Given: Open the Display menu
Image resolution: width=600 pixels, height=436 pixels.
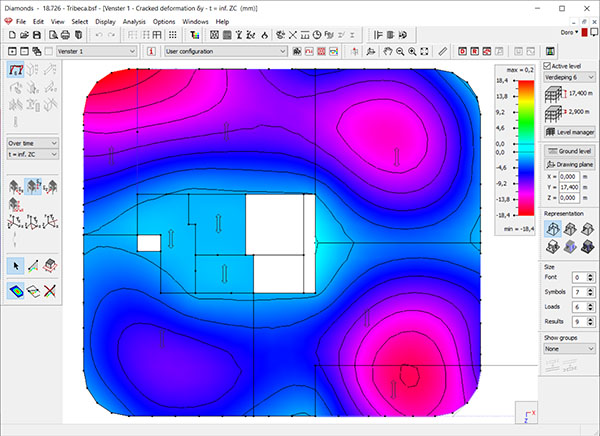Looking at the screenshot, I should click(x=105, y=22).
